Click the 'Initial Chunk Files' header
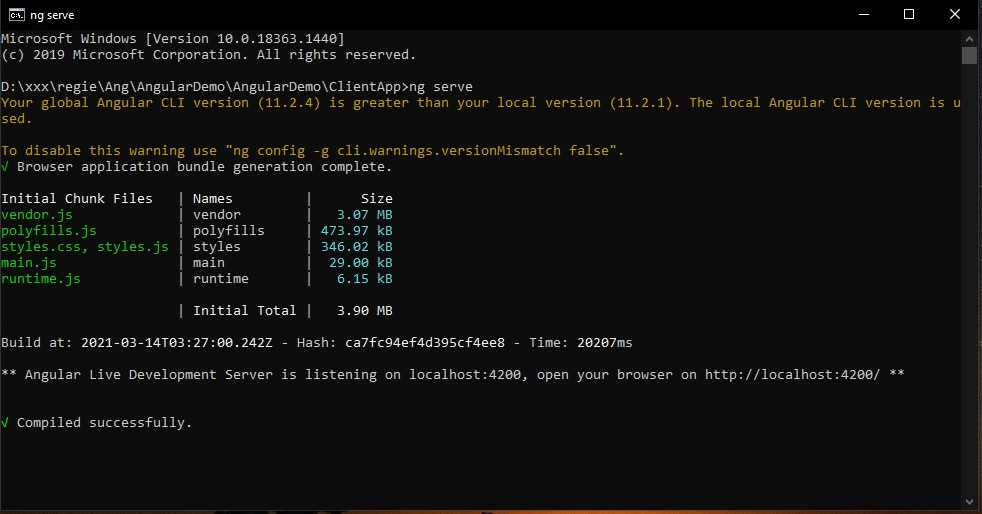The height and width of the screenshot is (514, 982). click(x=77, y=198)
